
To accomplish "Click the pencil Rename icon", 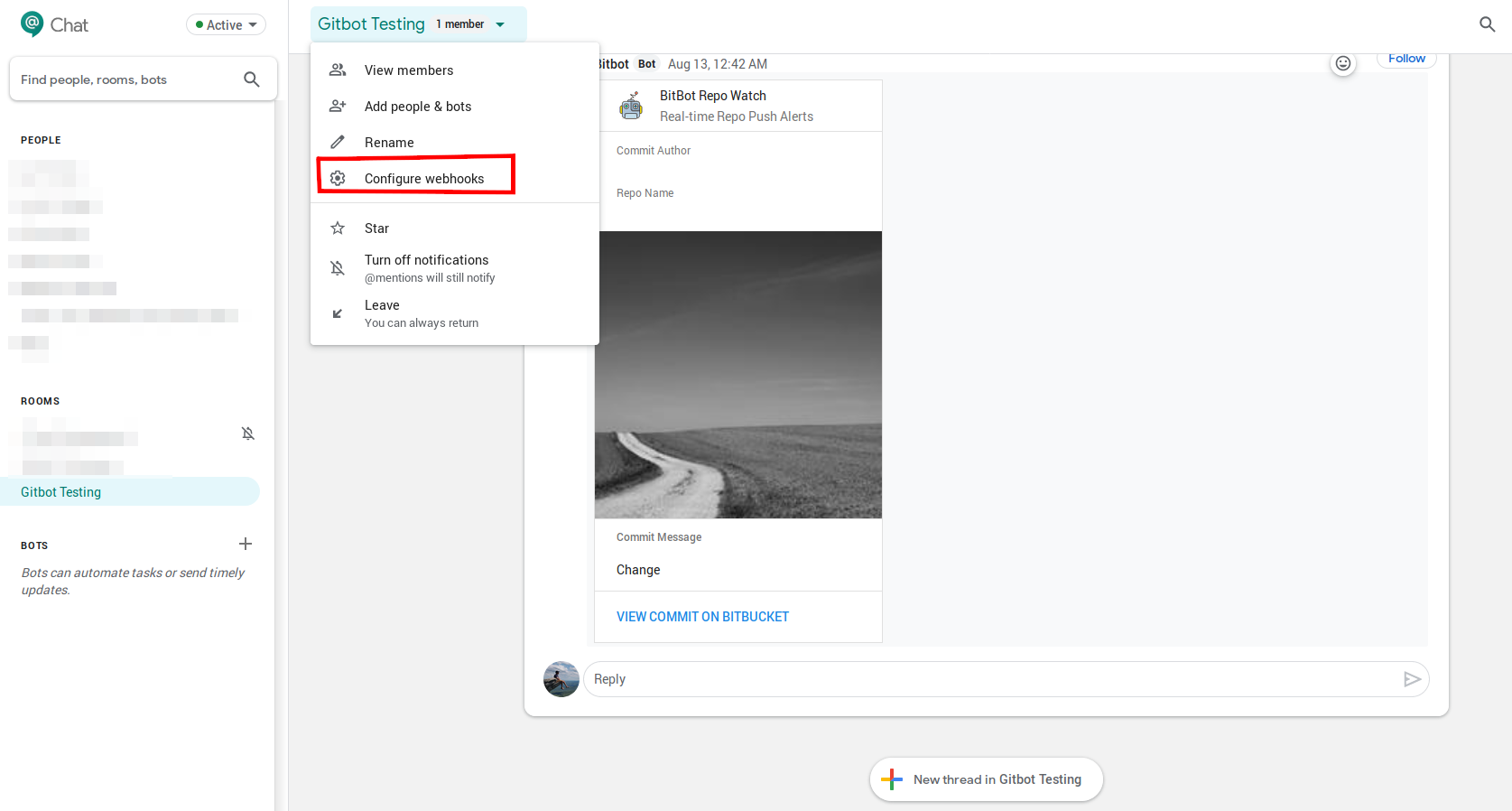I will pos(338,142).
